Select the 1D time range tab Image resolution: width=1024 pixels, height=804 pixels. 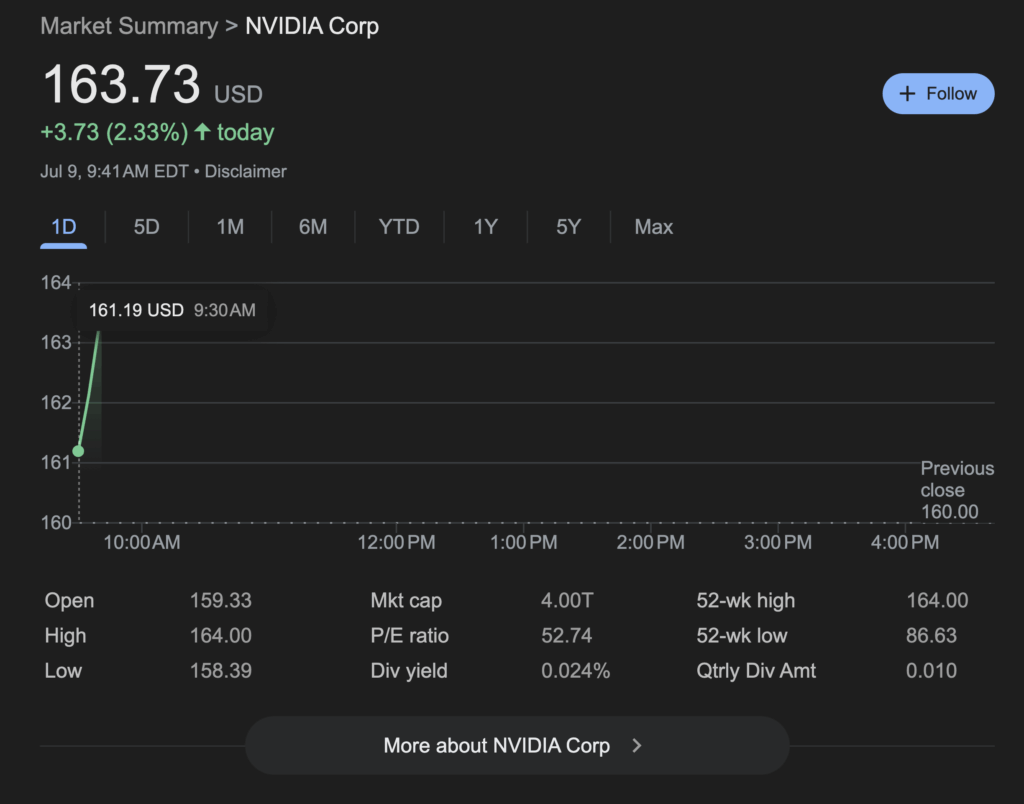coord(63,227)
